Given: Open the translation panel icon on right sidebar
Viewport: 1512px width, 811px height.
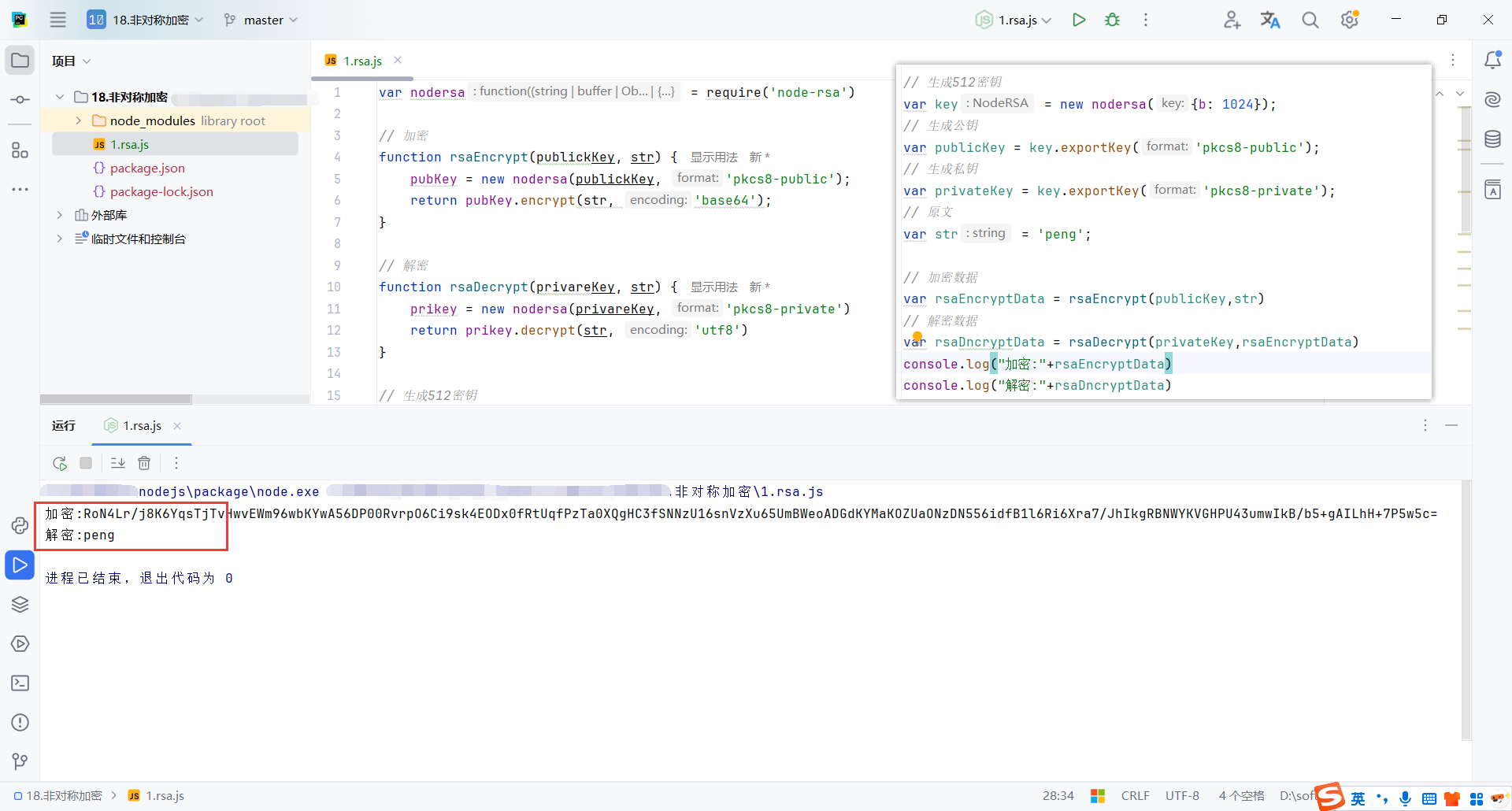Looking at the screenshot, I should pos(1492,189).
